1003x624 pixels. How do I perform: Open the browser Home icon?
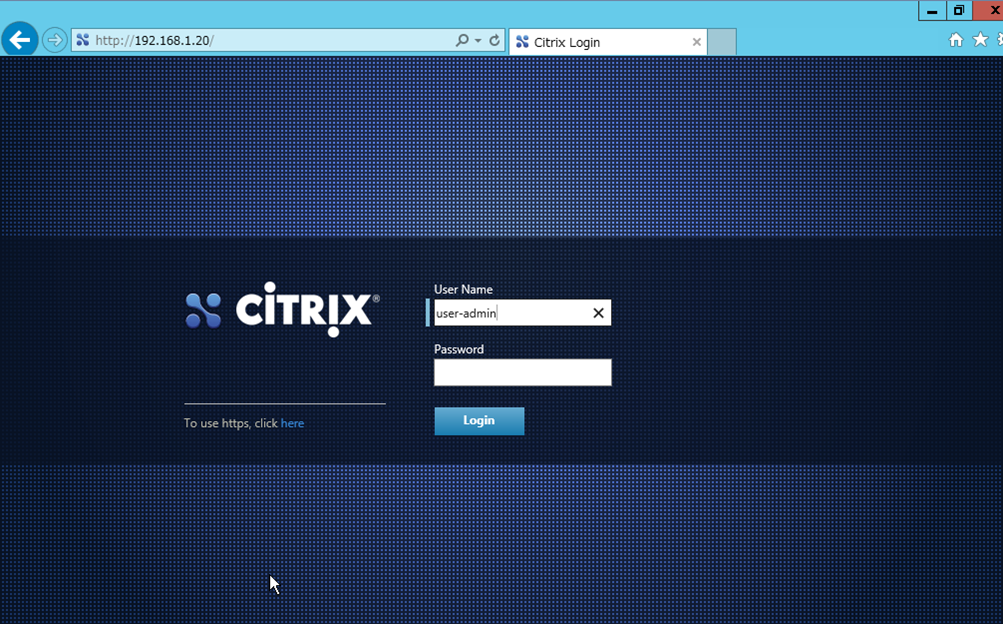956,40
